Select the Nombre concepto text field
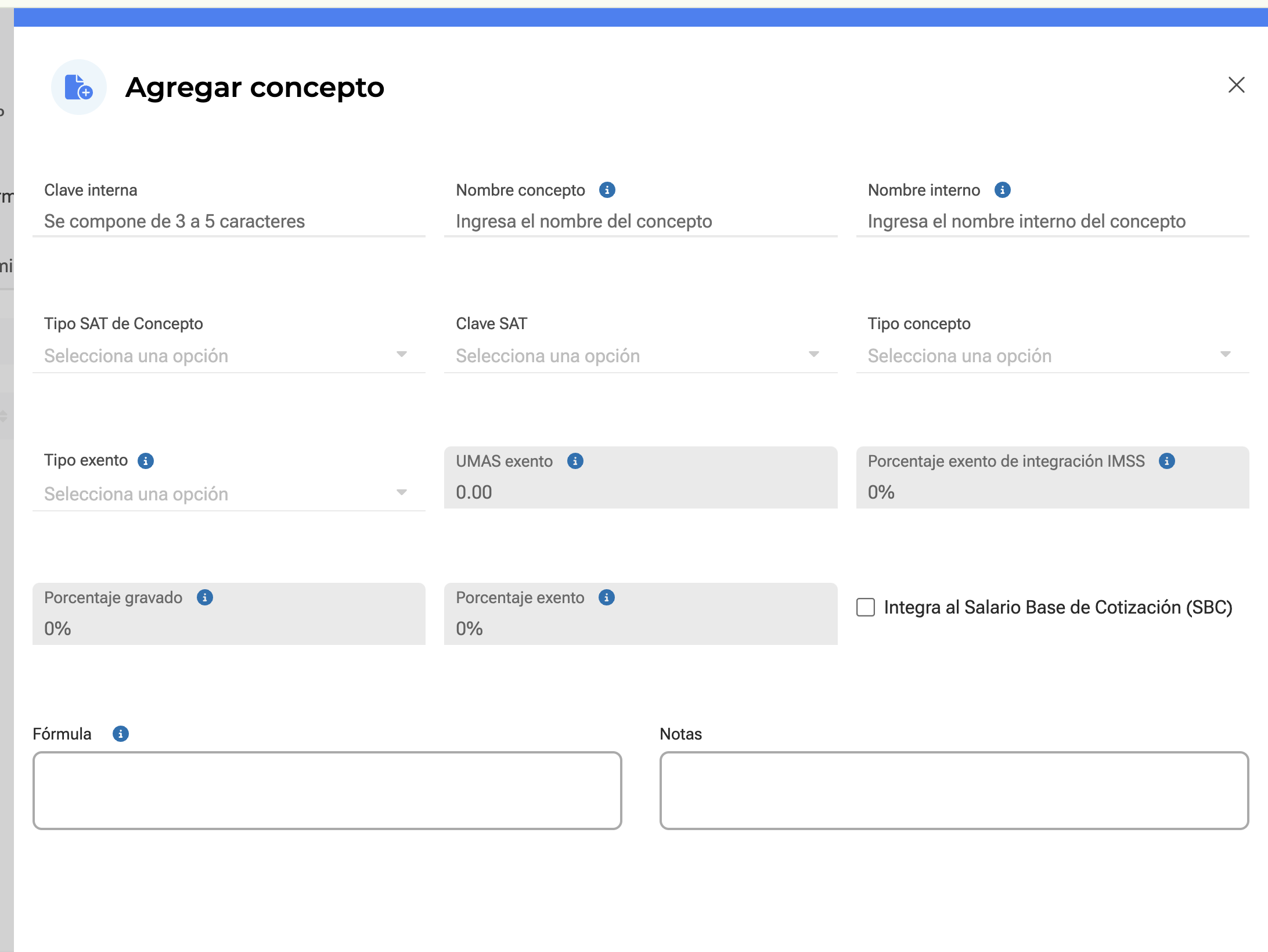Viewport: 1268px width, 952px height. click(x=640, y=221)
